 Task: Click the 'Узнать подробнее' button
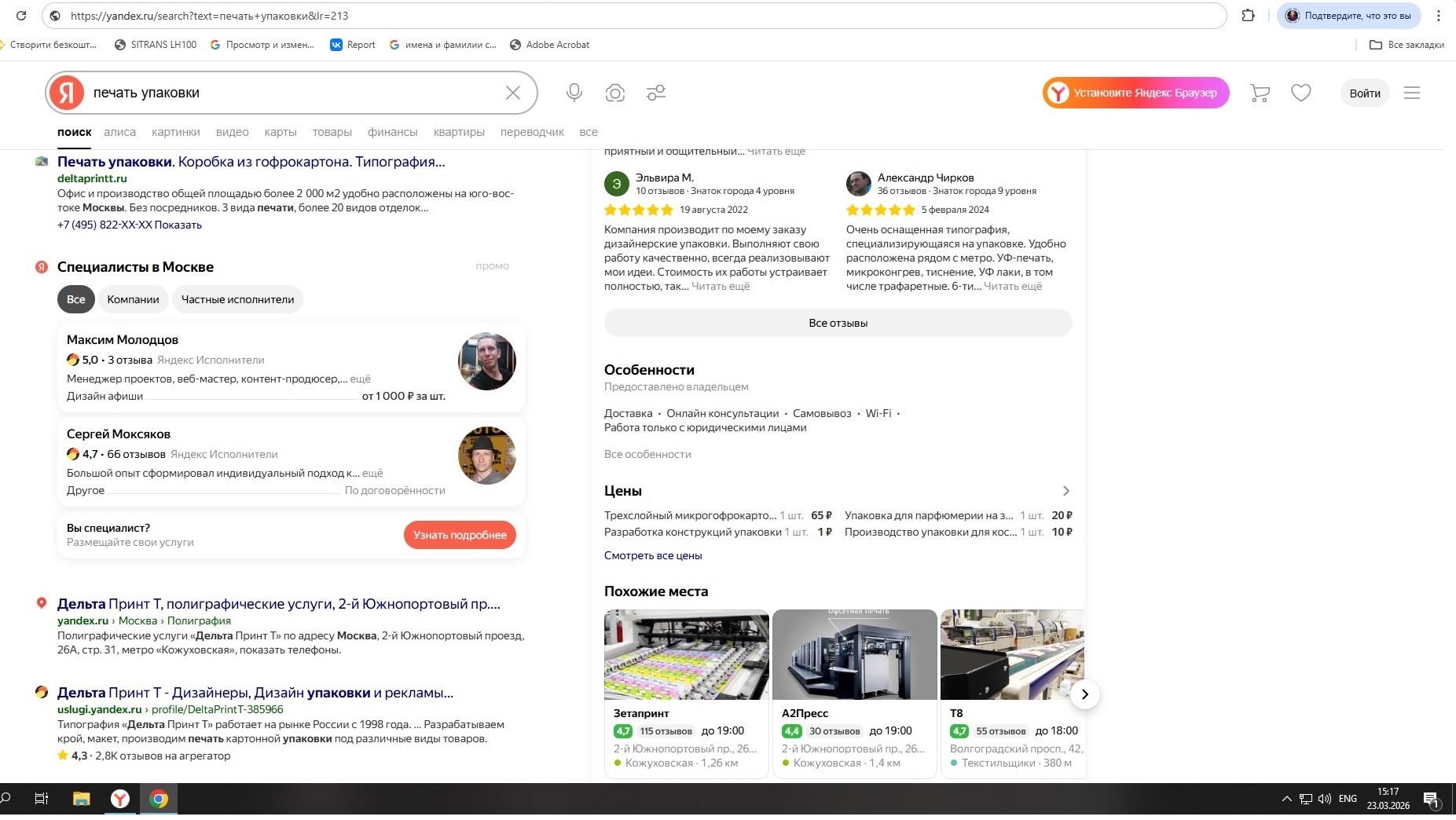(460, 535)
